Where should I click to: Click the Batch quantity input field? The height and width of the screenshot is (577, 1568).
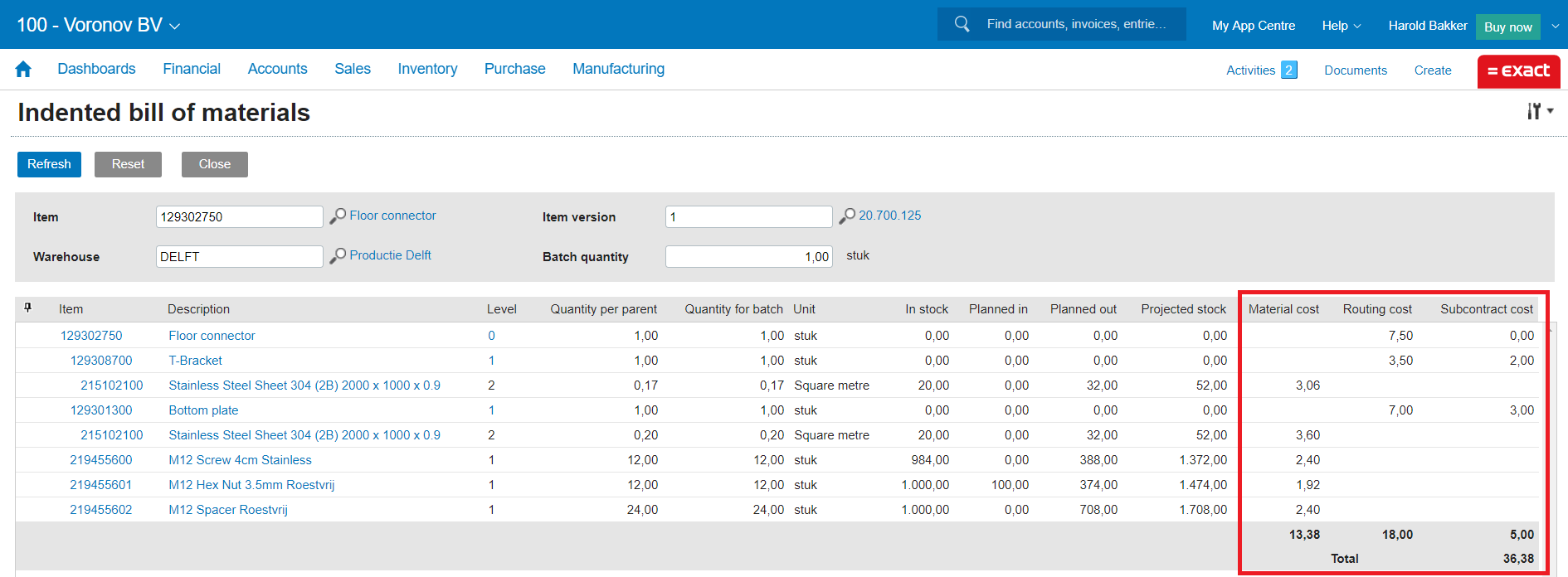(748, 257)
